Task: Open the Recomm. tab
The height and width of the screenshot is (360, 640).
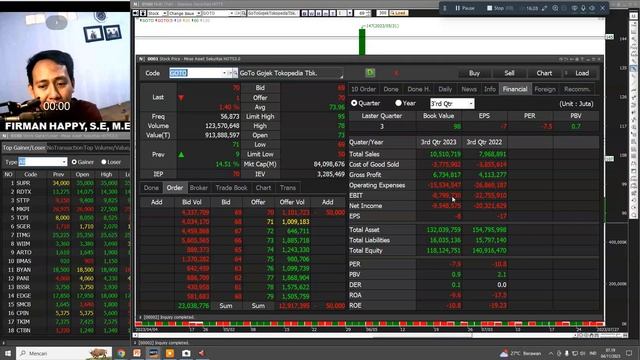Action: [x=577, y=89]
